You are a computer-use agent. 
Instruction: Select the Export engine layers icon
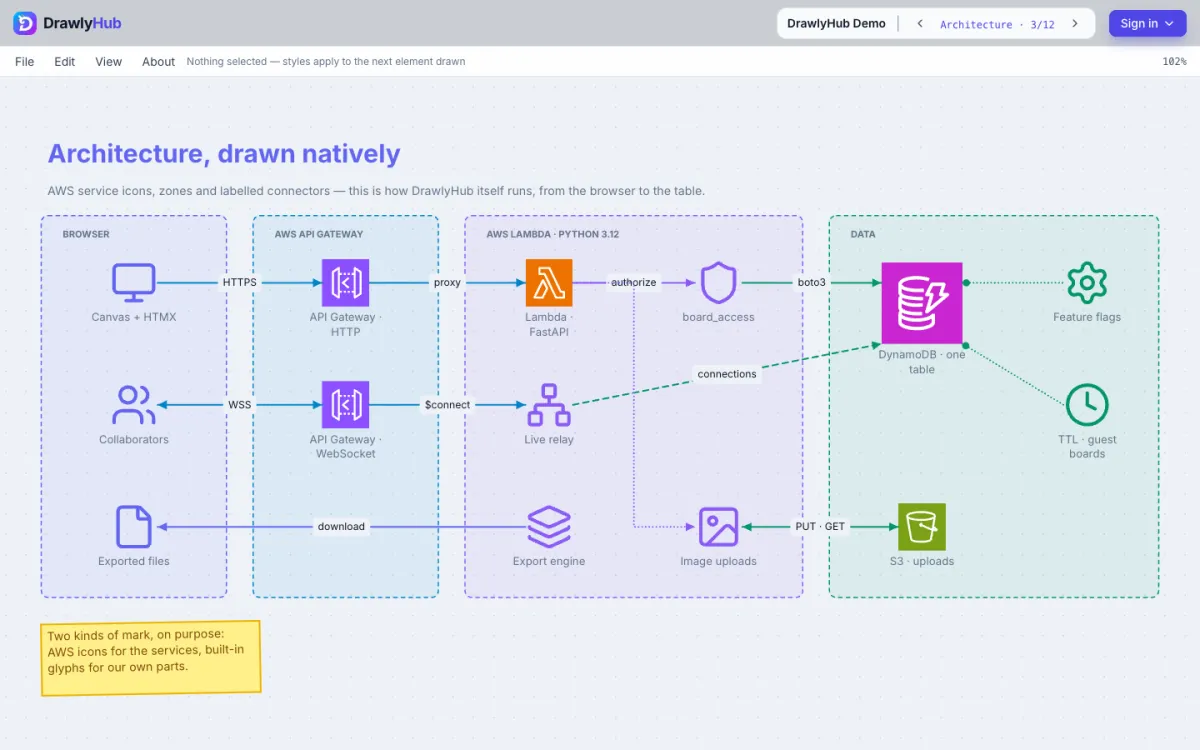pyautogui.click(x=549, y=527)
